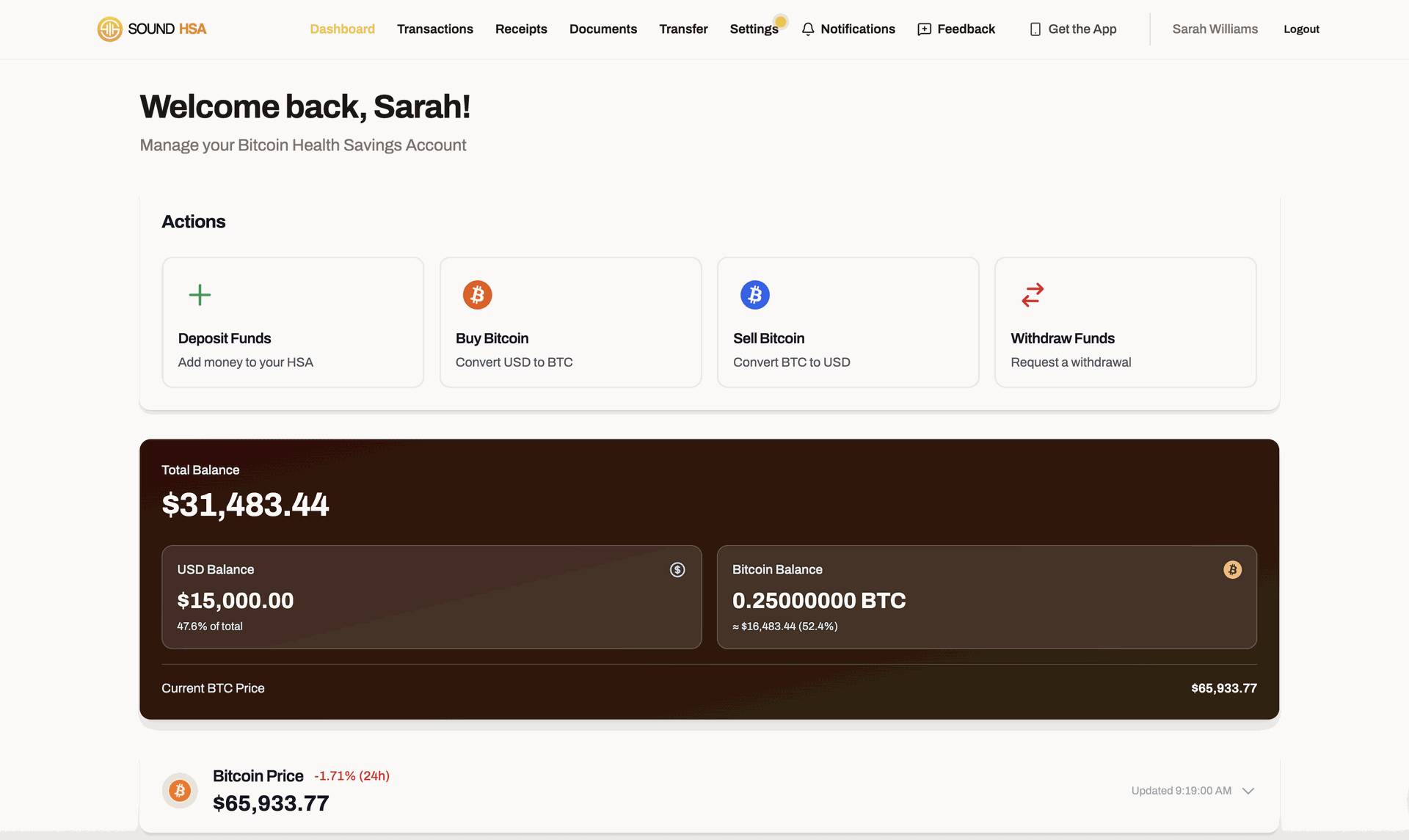Click the blue Bitcoin icon on Sell Bitcoin

pos(754,295)
